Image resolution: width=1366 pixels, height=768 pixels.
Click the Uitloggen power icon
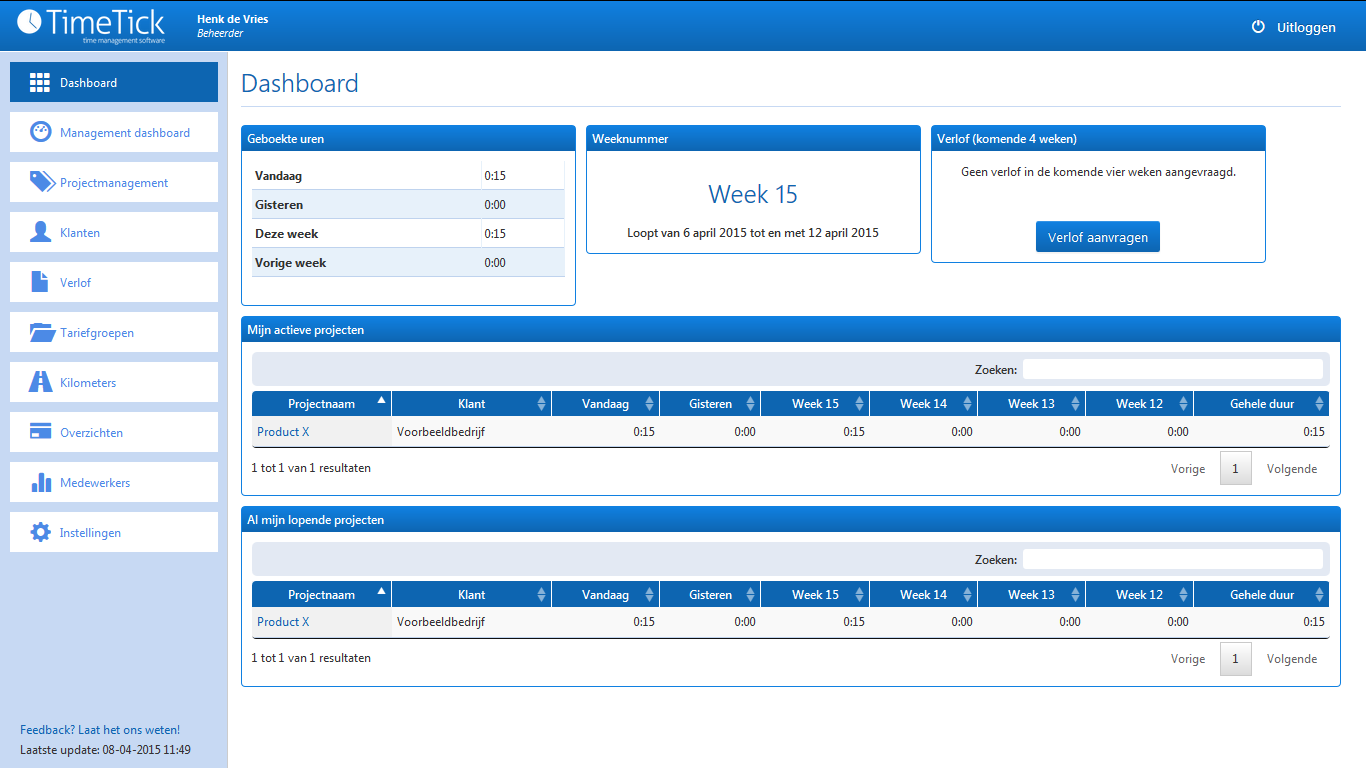(1258, 27)
